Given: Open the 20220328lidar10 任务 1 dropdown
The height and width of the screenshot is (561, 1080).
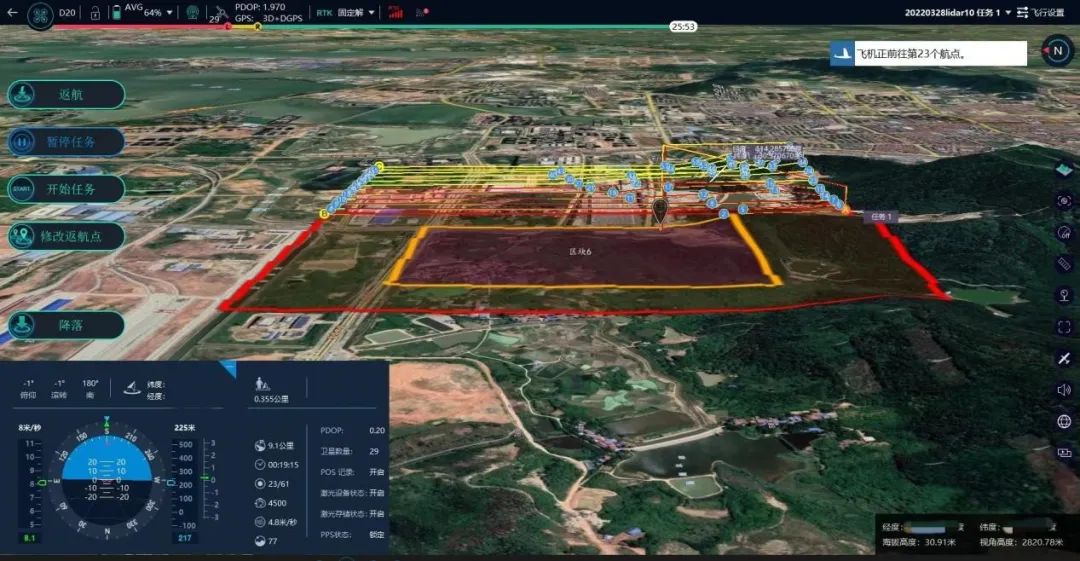Looking at the screenshot, I should coord(1008,13).
